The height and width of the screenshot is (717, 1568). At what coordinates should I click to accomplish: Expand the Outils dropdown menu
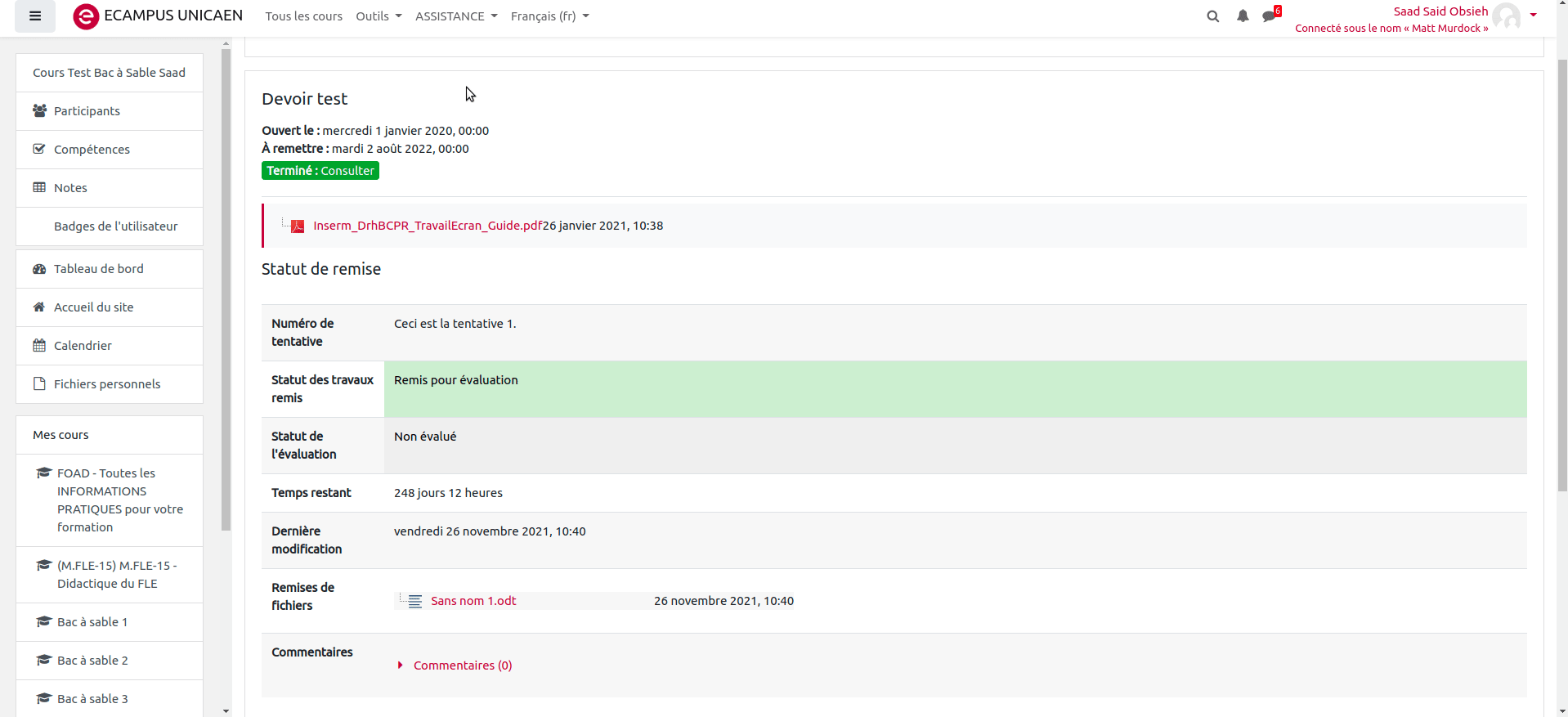(x=379, y=16)
